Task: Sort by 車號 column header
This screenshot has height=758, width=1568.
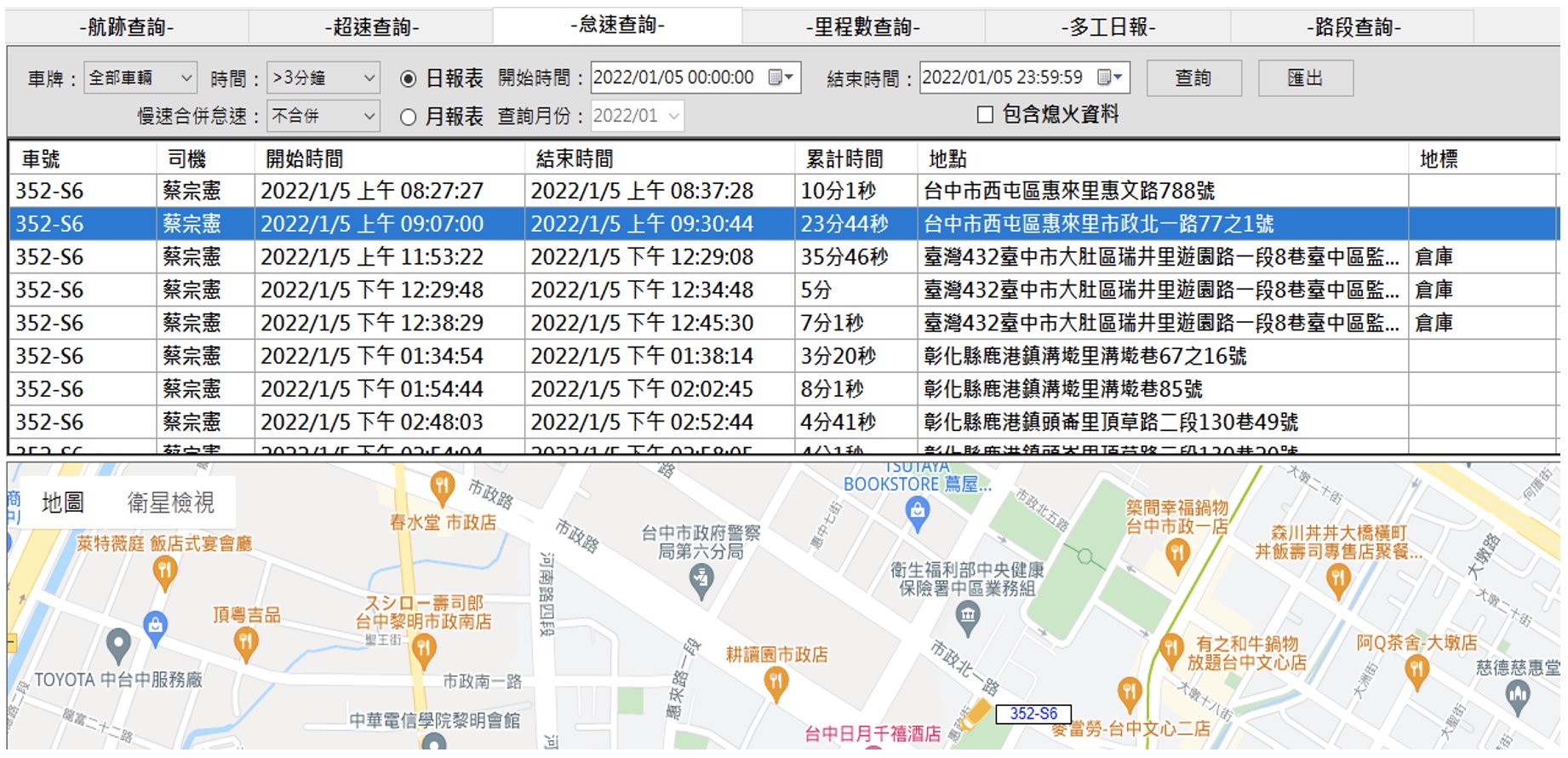Action: pos(83,159)
